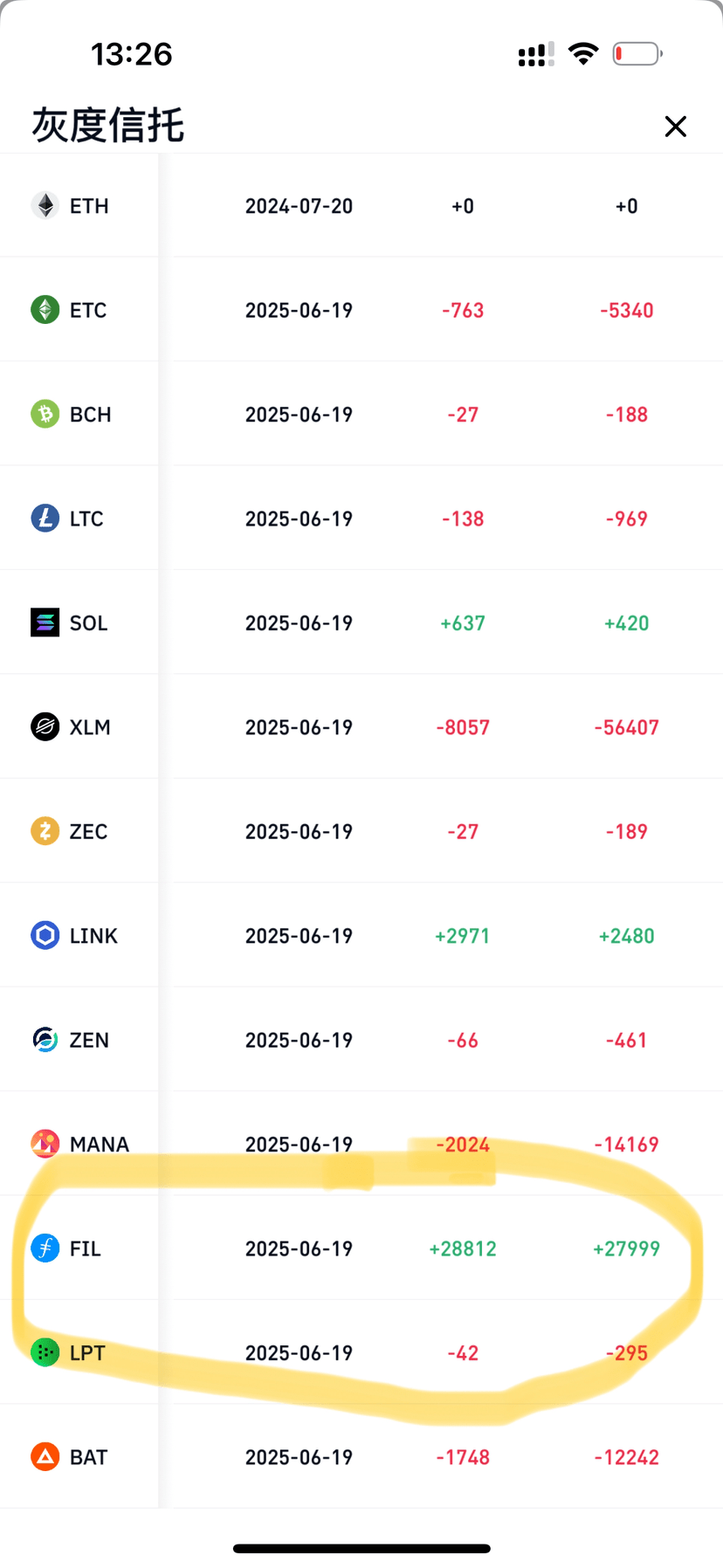Tap the Ethereum ETH coin icon
This screenshot has width=723, height=1568.
(x=45, y=206)
